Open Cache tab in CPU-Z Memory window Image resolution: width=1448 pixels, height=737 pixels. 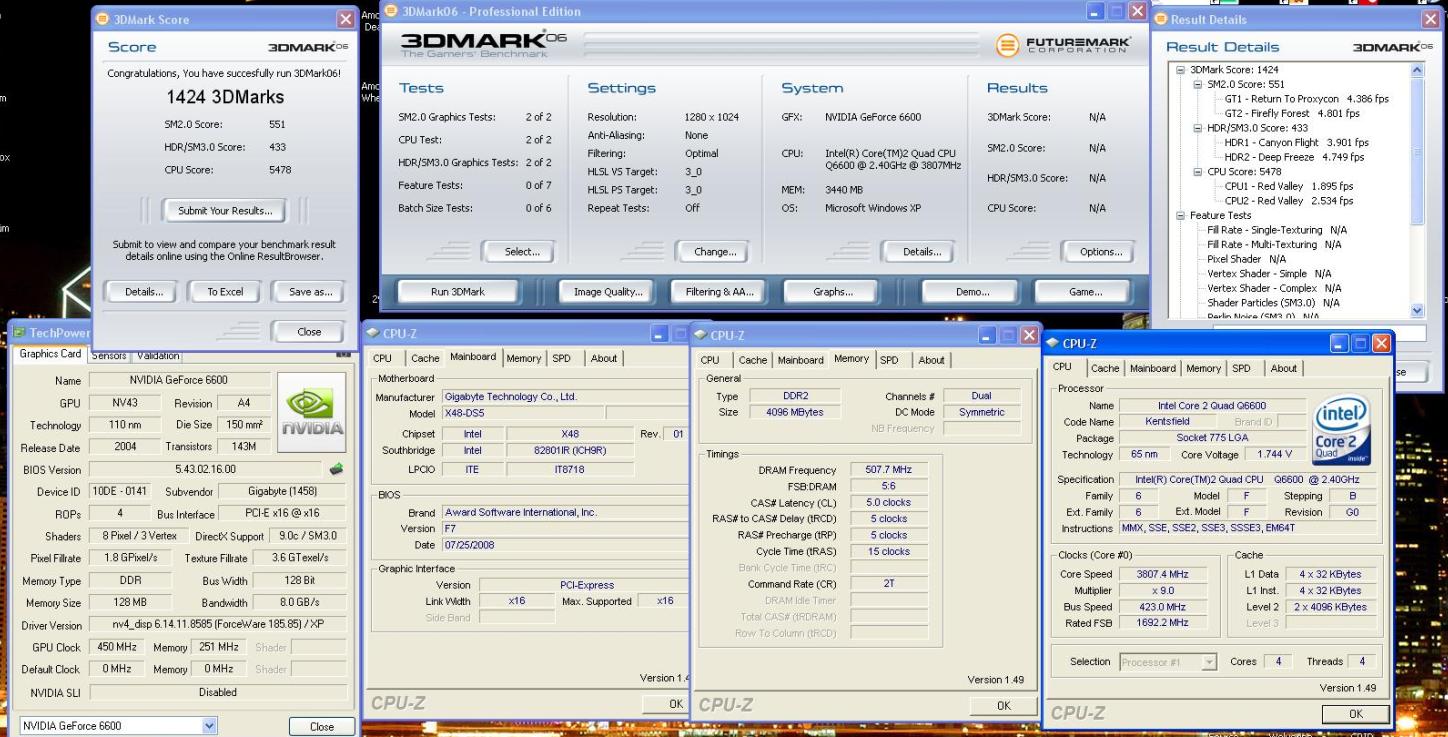tap(753, 360)
